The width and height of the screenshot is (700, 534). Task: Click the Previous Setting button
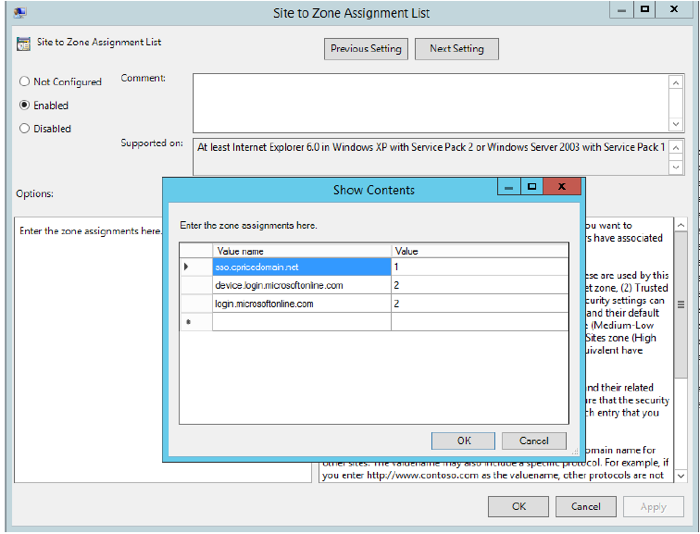(365, 48)
